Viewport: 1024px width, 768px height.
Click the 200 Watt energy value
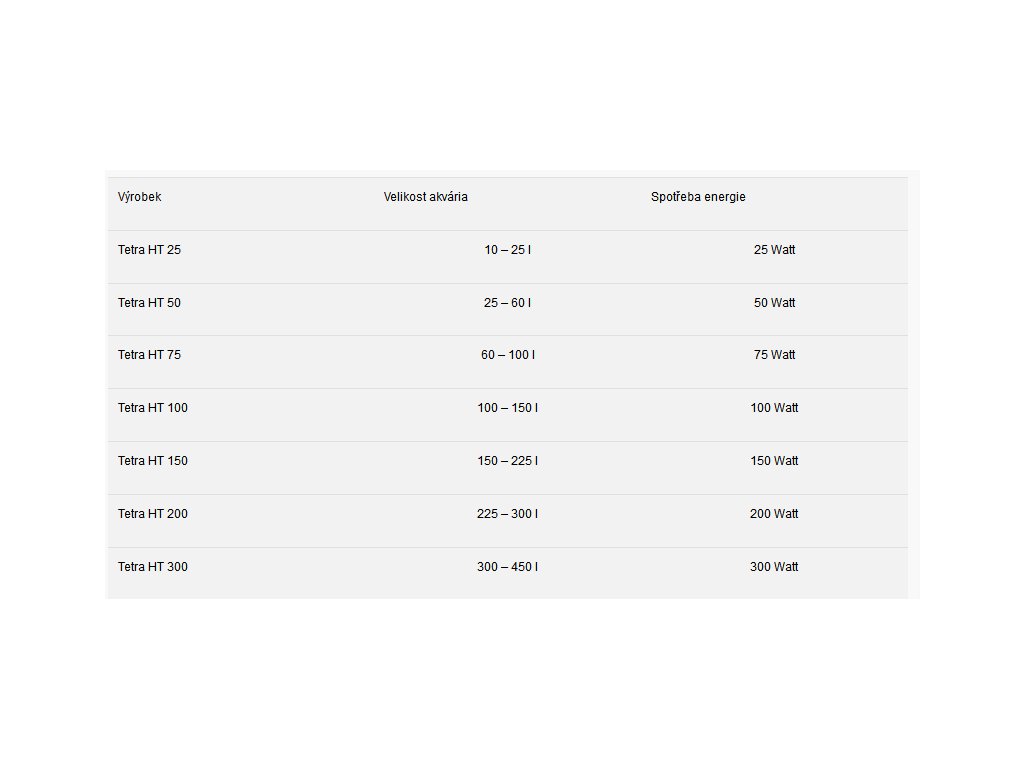[775, 514]
